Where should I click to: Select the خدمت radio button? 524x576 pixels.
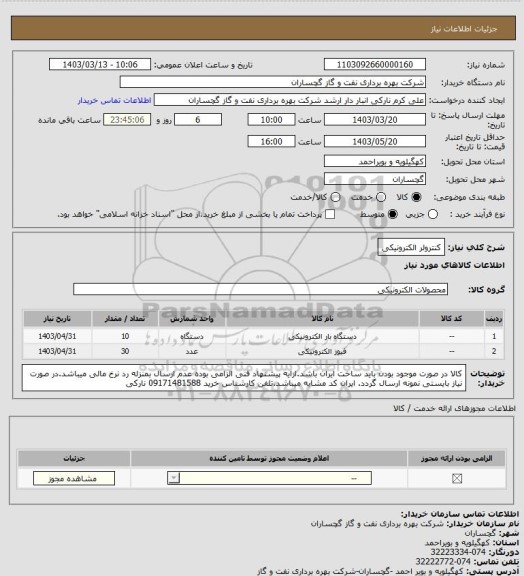(381, 197)
